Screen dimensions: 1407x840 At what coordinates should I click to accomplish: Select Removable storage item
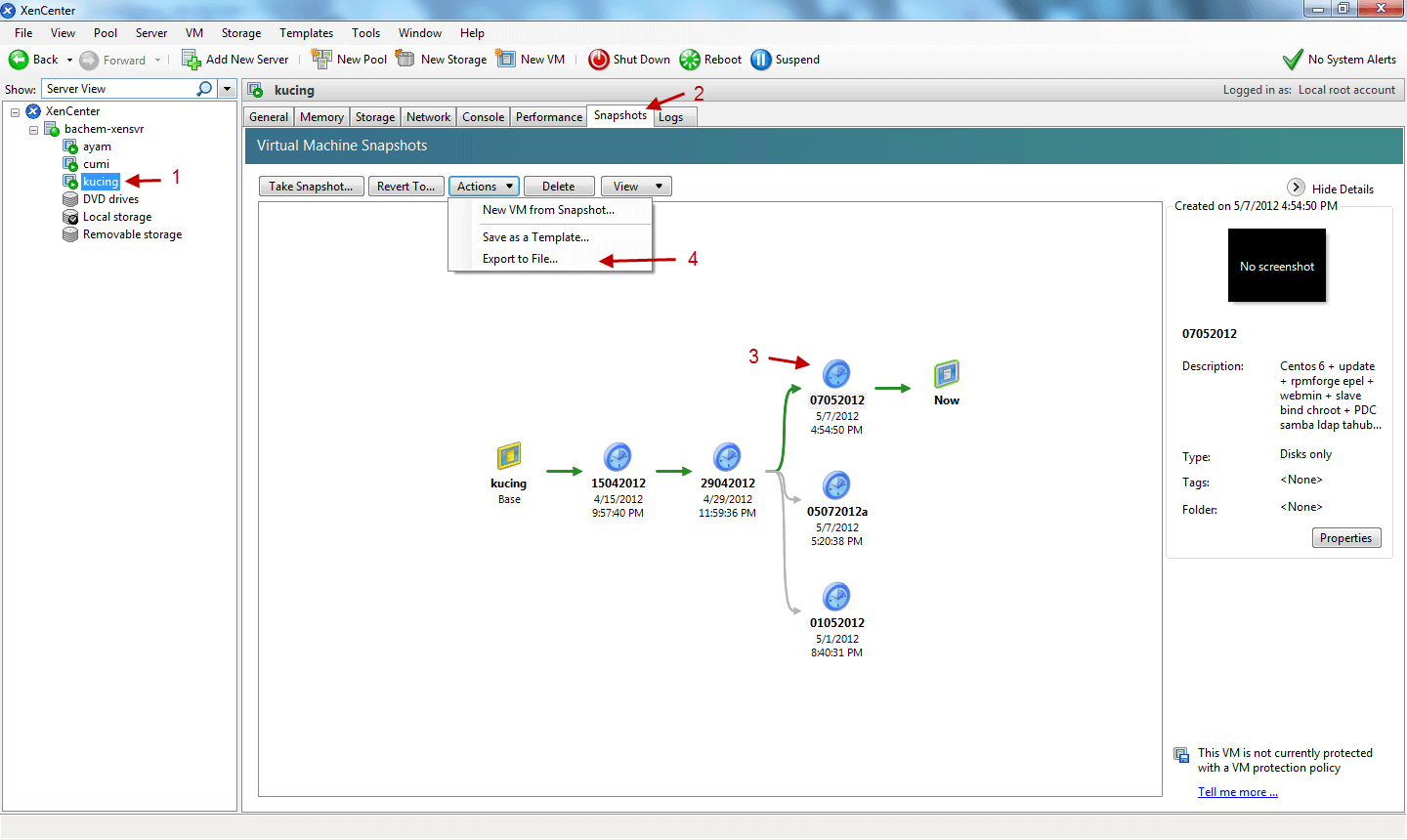(132, 234)
